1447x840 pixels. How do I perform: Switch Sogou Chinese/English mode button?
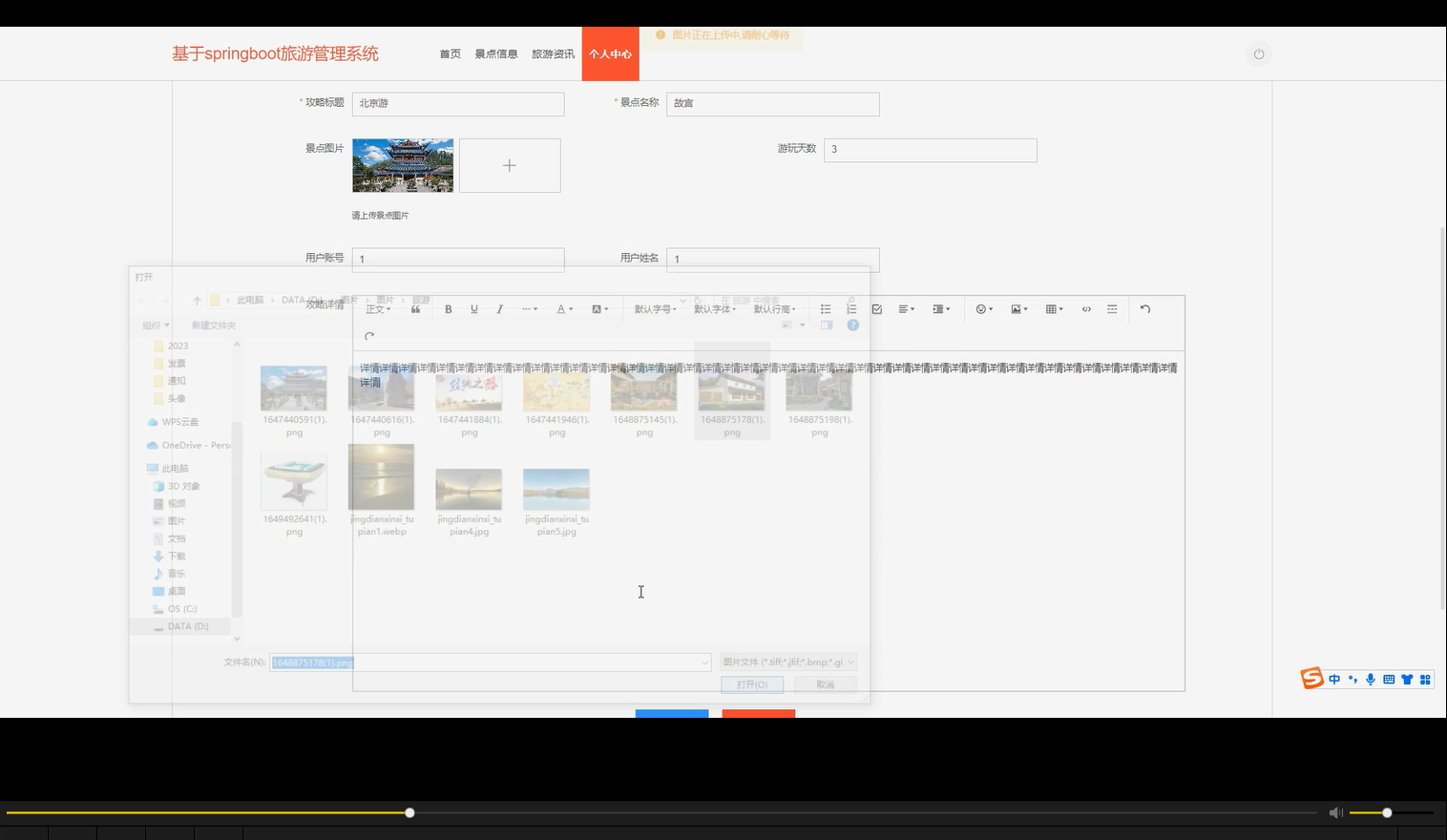1334,680
